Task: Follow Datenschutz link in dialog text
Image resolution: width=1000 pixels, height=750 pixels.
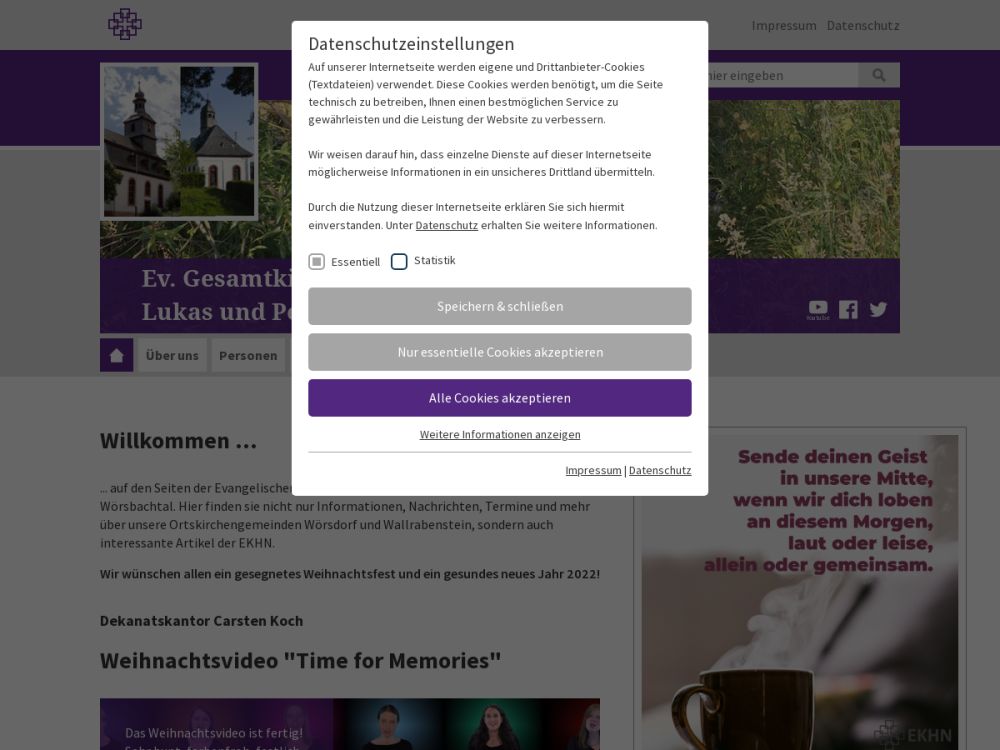Action: click(446, 225)
